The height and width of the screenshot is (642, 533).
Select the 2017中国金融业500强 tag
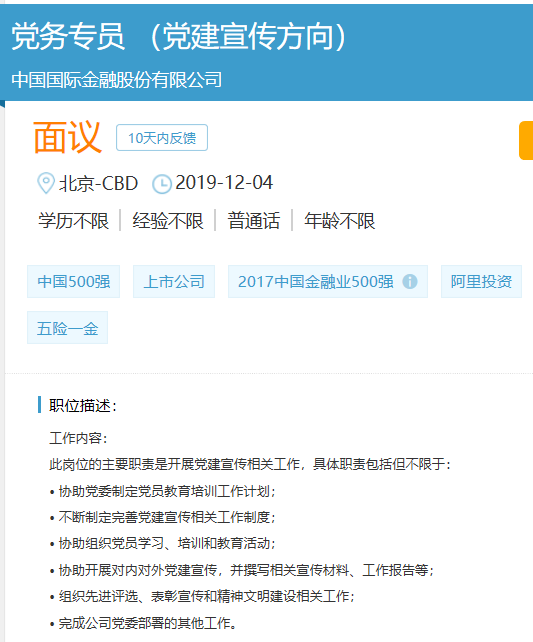[x=328, y=281]
